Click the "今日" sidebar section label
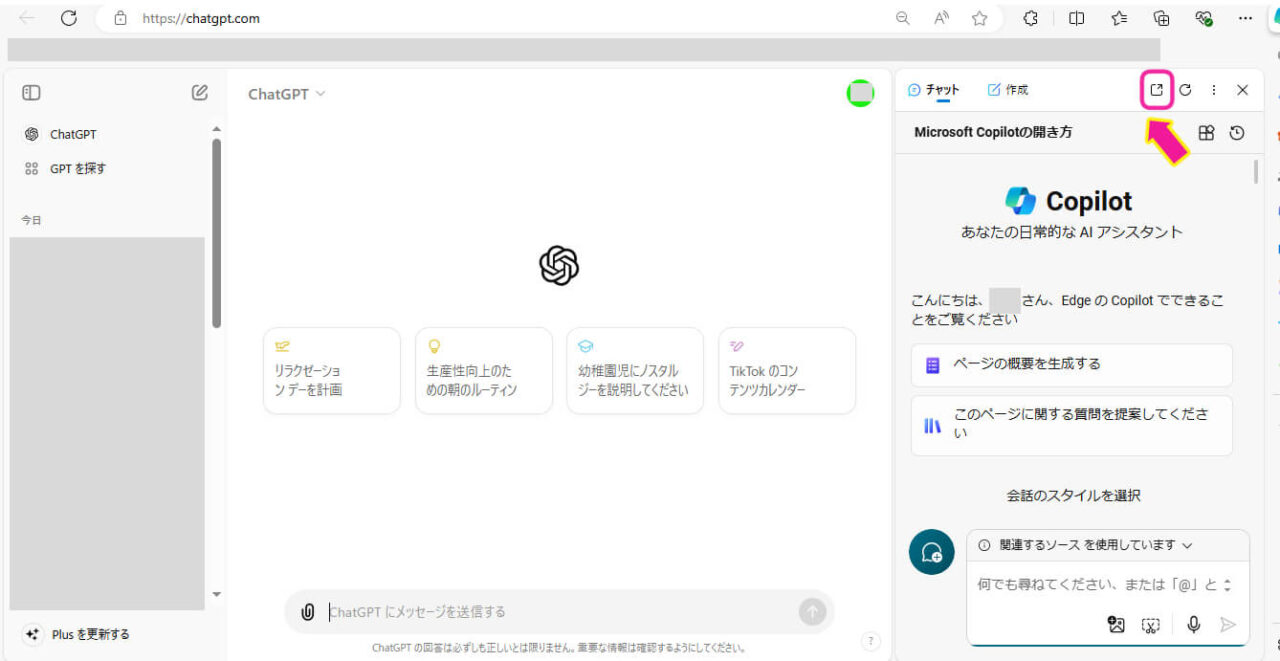The height and width of the screenshot is (661, 1280). point(32,220)
